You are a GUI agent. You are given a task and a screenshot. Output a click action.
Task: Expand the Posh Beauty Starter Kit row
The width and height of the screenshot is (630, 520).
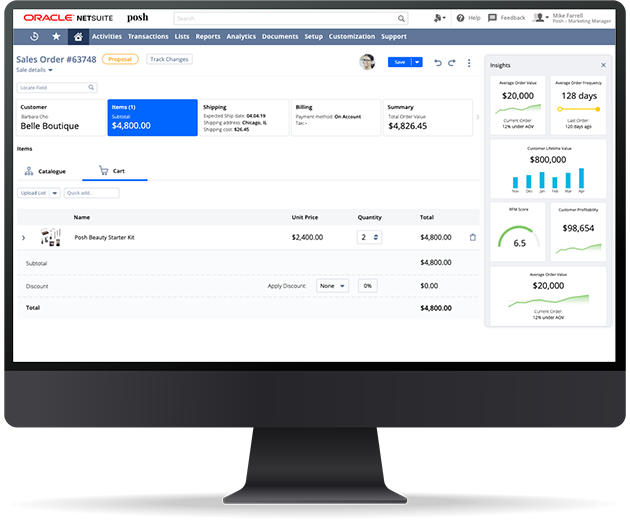click(23, 238)
